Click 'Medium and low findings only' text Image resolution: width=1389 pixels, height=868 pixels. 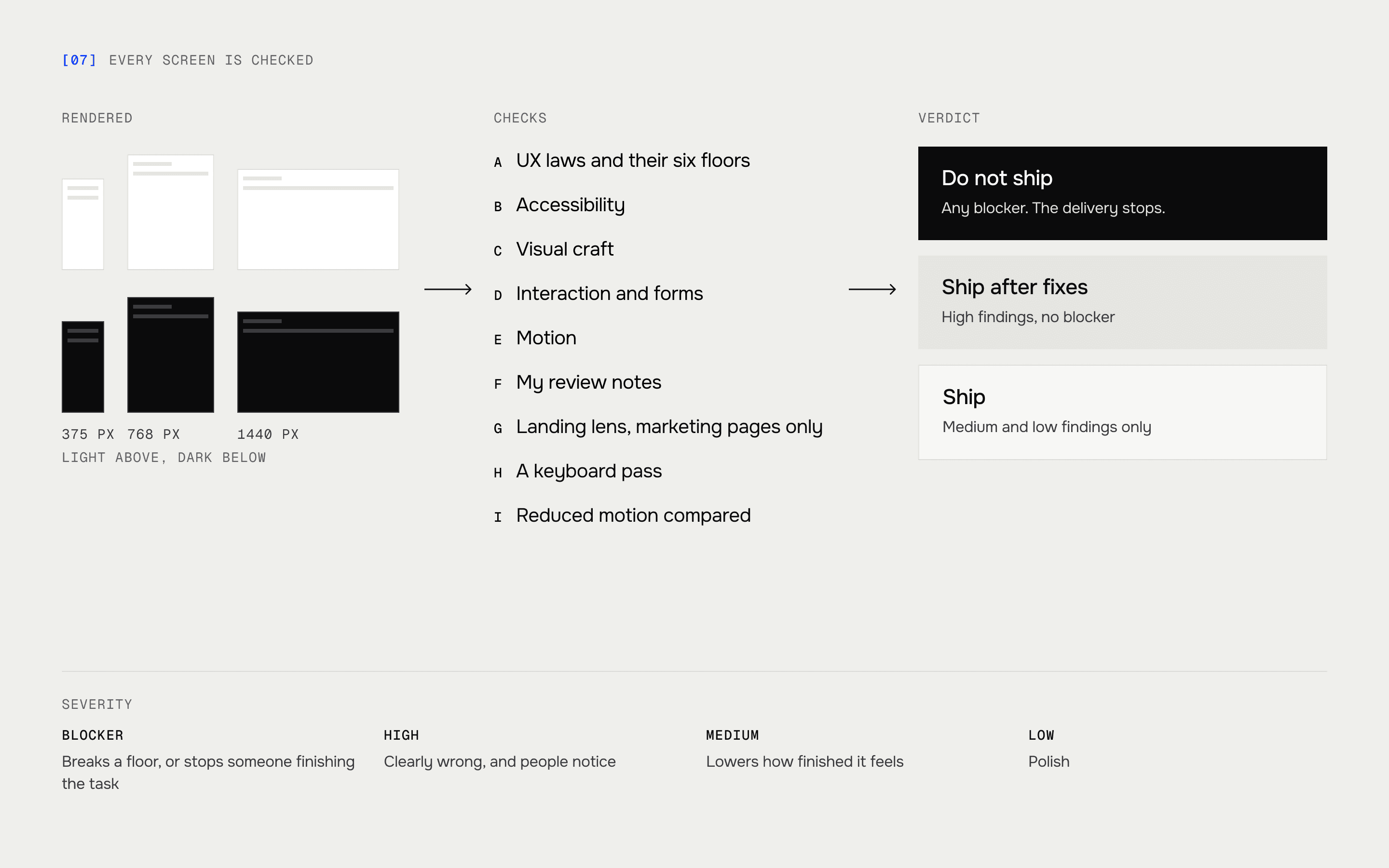[x=1047, y=427]
